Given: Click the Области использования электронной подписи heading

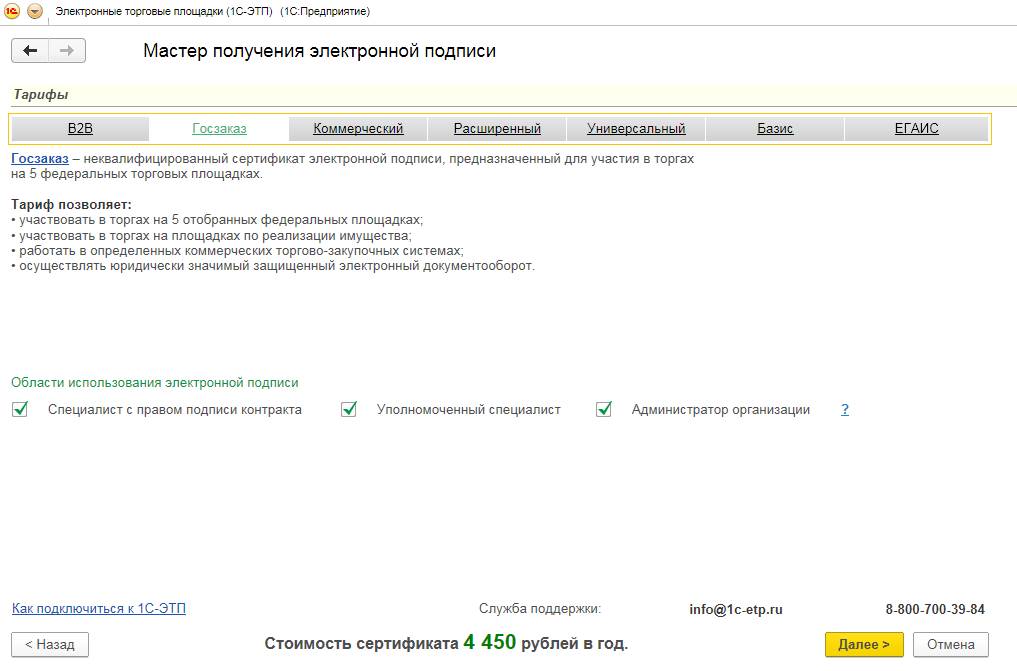Looking at the screenshot, I should (154, 383).
